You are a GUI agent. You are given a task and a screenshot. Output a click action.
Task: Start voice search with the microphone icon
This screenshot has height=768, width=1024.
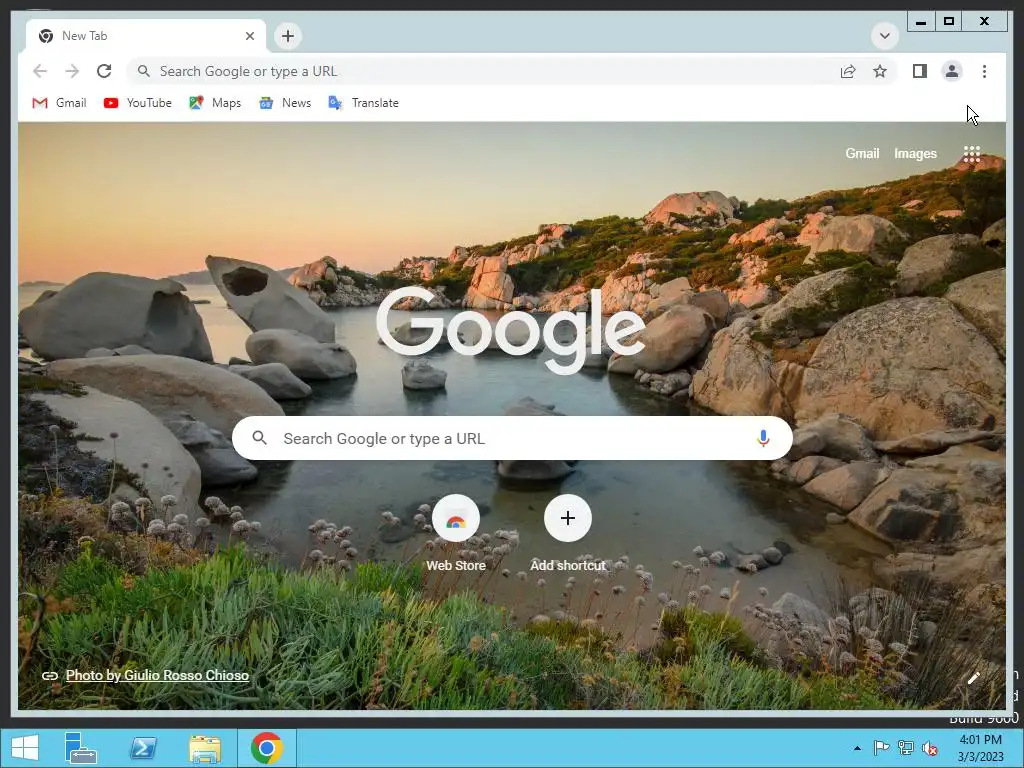coord(763,438)
